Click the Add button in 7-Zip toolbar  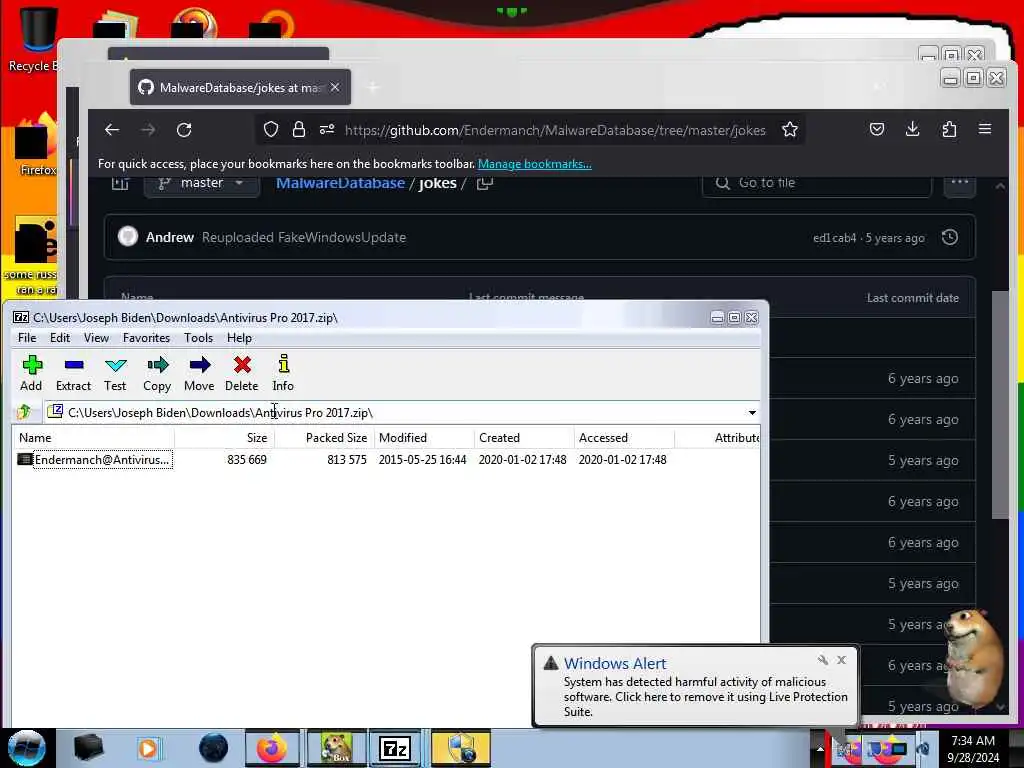[x=31, y=373]
